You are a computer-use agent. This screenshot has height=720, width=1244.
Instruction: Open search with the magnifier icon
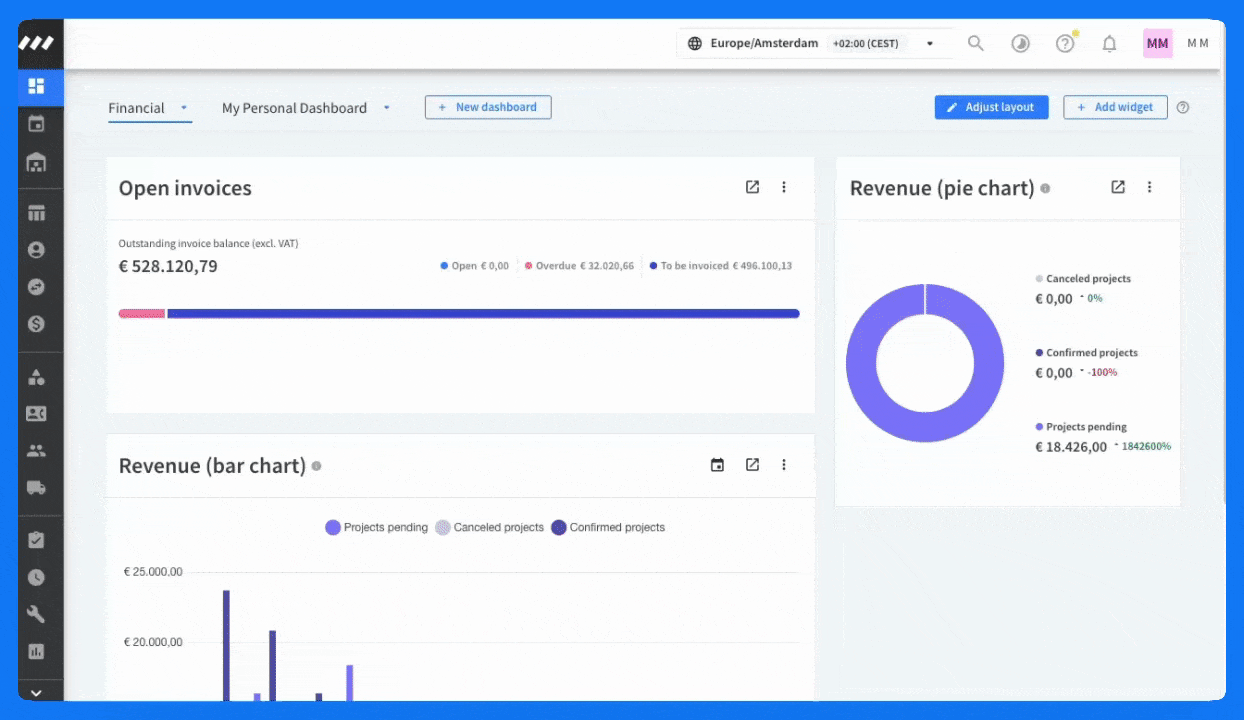click(975, 44)
